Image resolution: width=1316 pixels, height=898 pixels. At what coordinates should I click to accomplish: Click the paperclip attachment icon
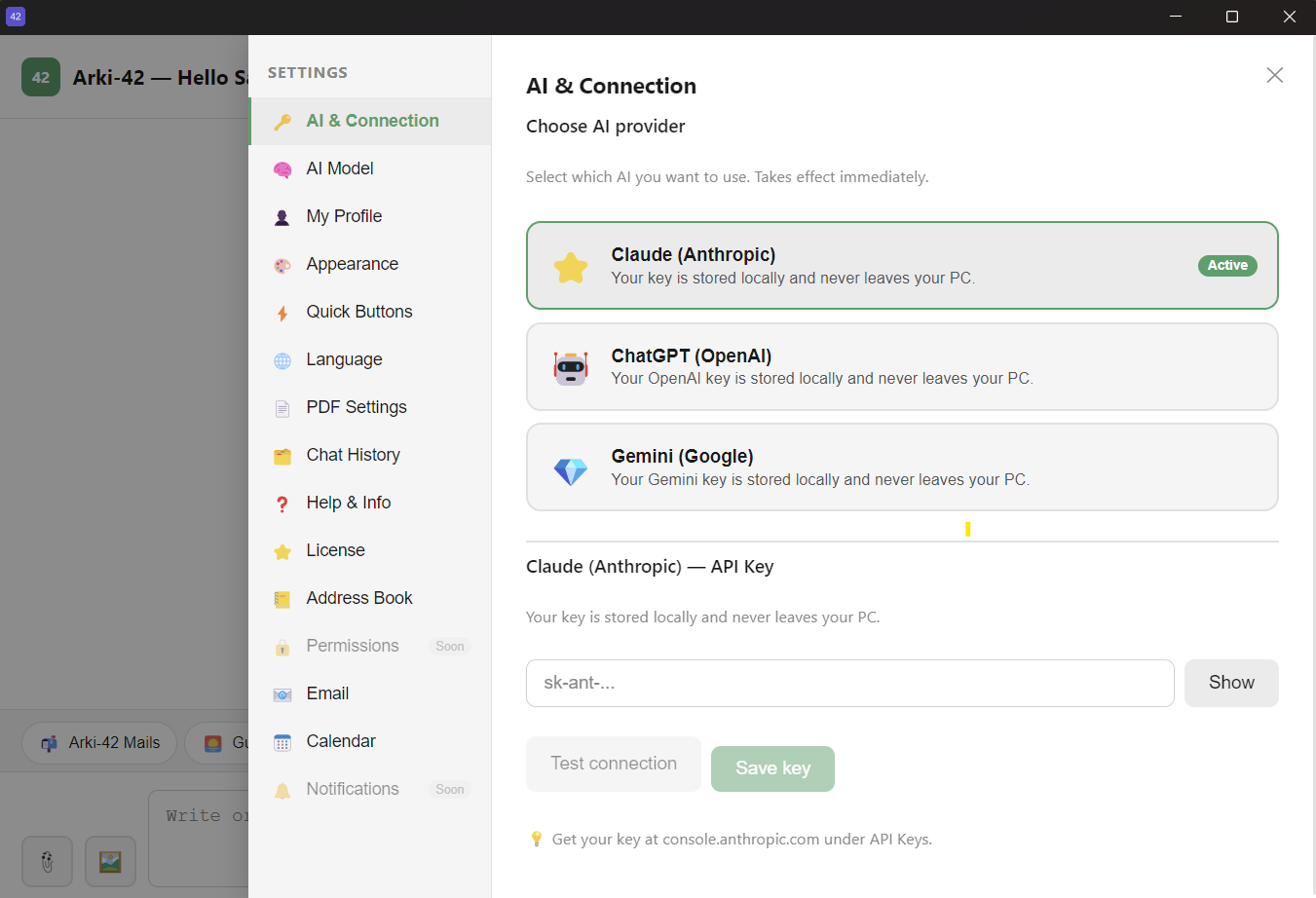tap(48, 861)
